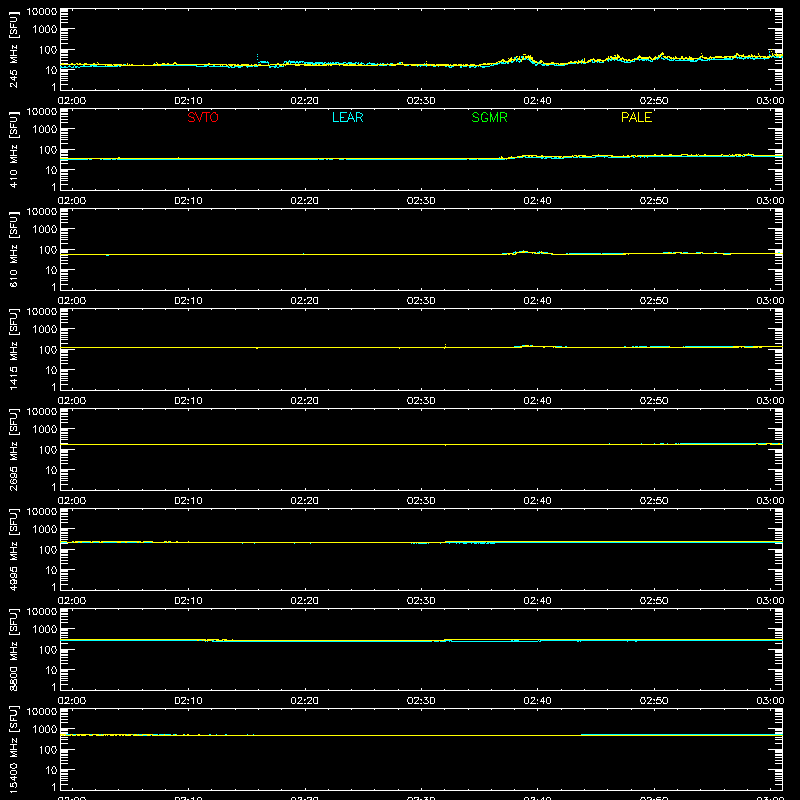Click 02:40 time label below 8800 MHz plot

click(x=537, y=701)
